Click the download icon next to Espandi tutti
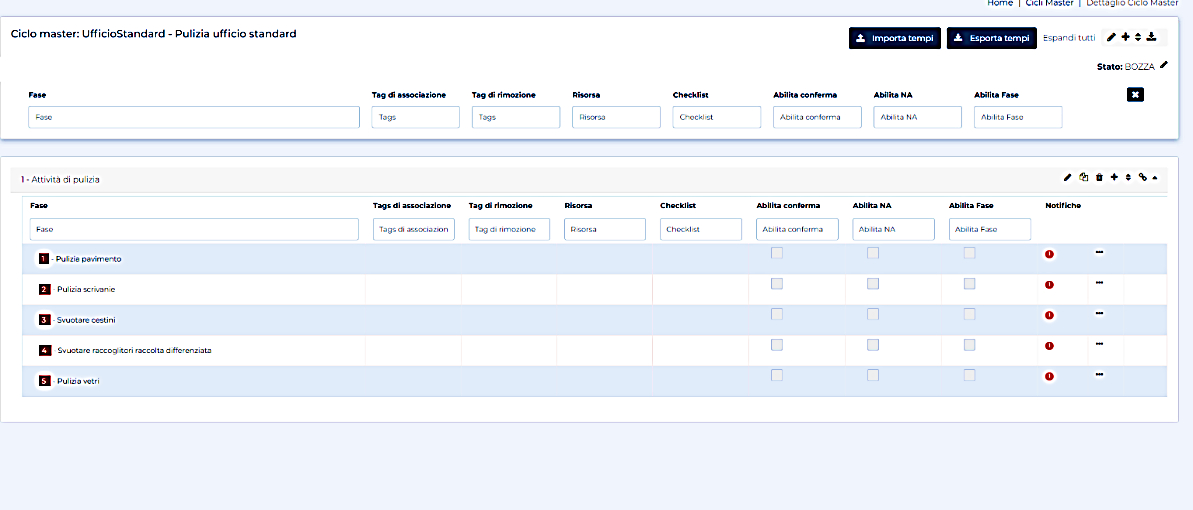 click(x=1151, y=38)
